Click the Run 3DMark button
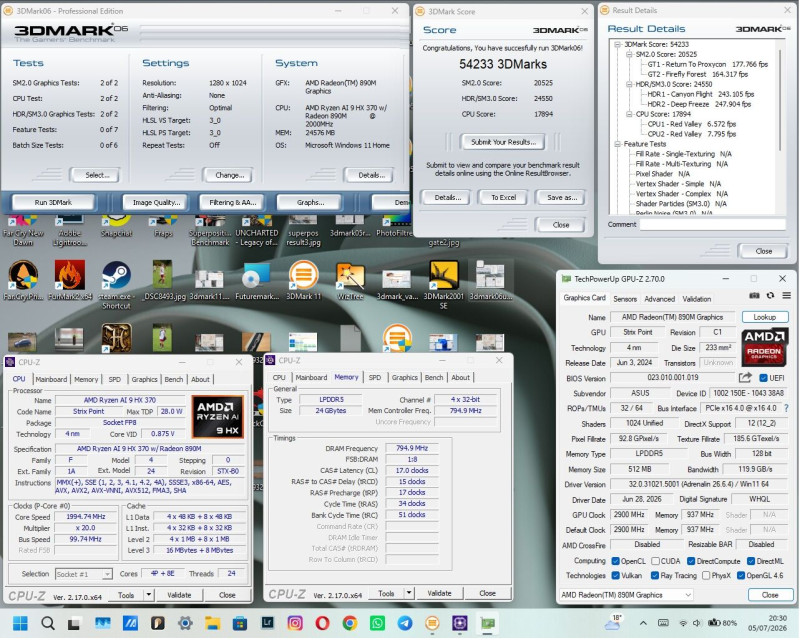 coord(53,203)
